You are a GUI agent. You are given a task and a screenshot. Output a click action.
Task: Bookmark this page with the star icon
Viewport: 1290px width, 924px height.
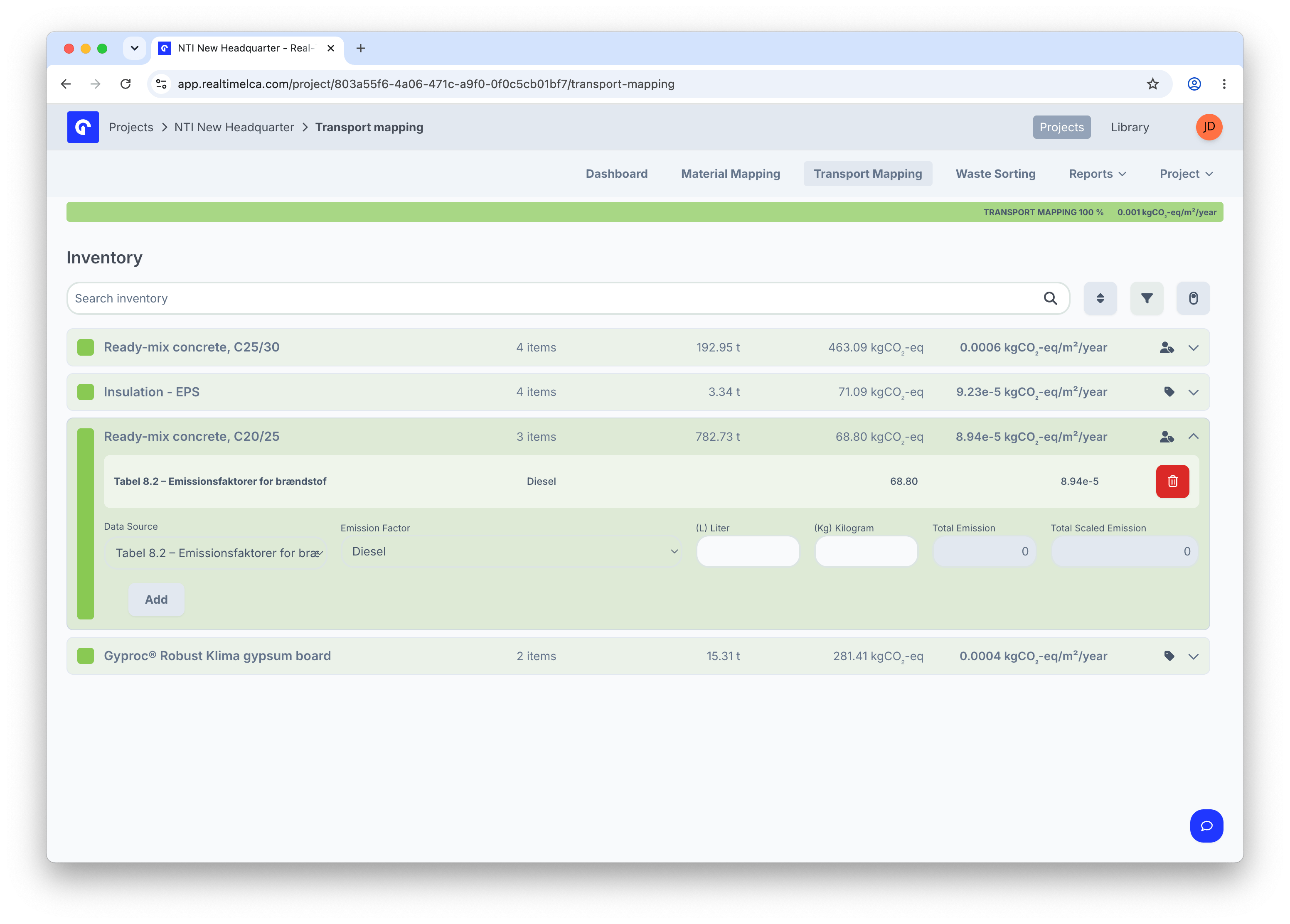click(x=1152, y=84)
